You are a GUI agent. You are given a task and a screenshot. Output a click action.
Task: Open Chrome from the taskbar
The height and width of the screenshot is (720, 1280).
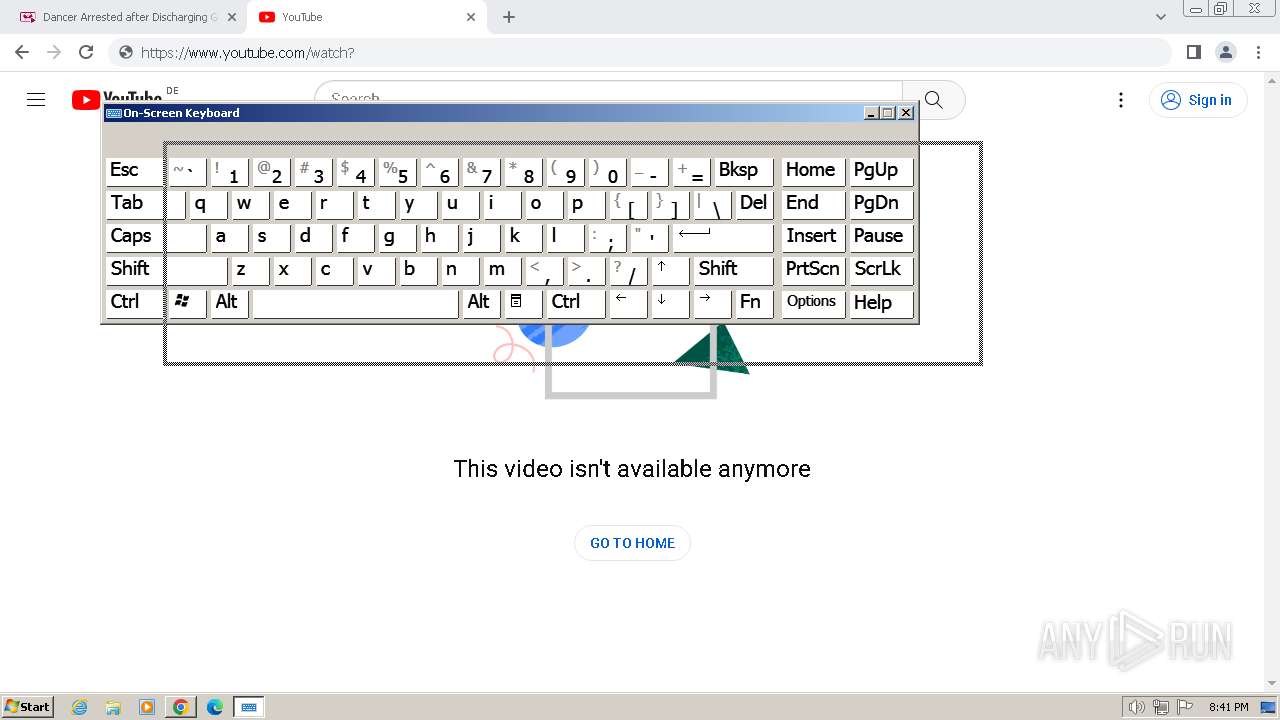(181, 707)
